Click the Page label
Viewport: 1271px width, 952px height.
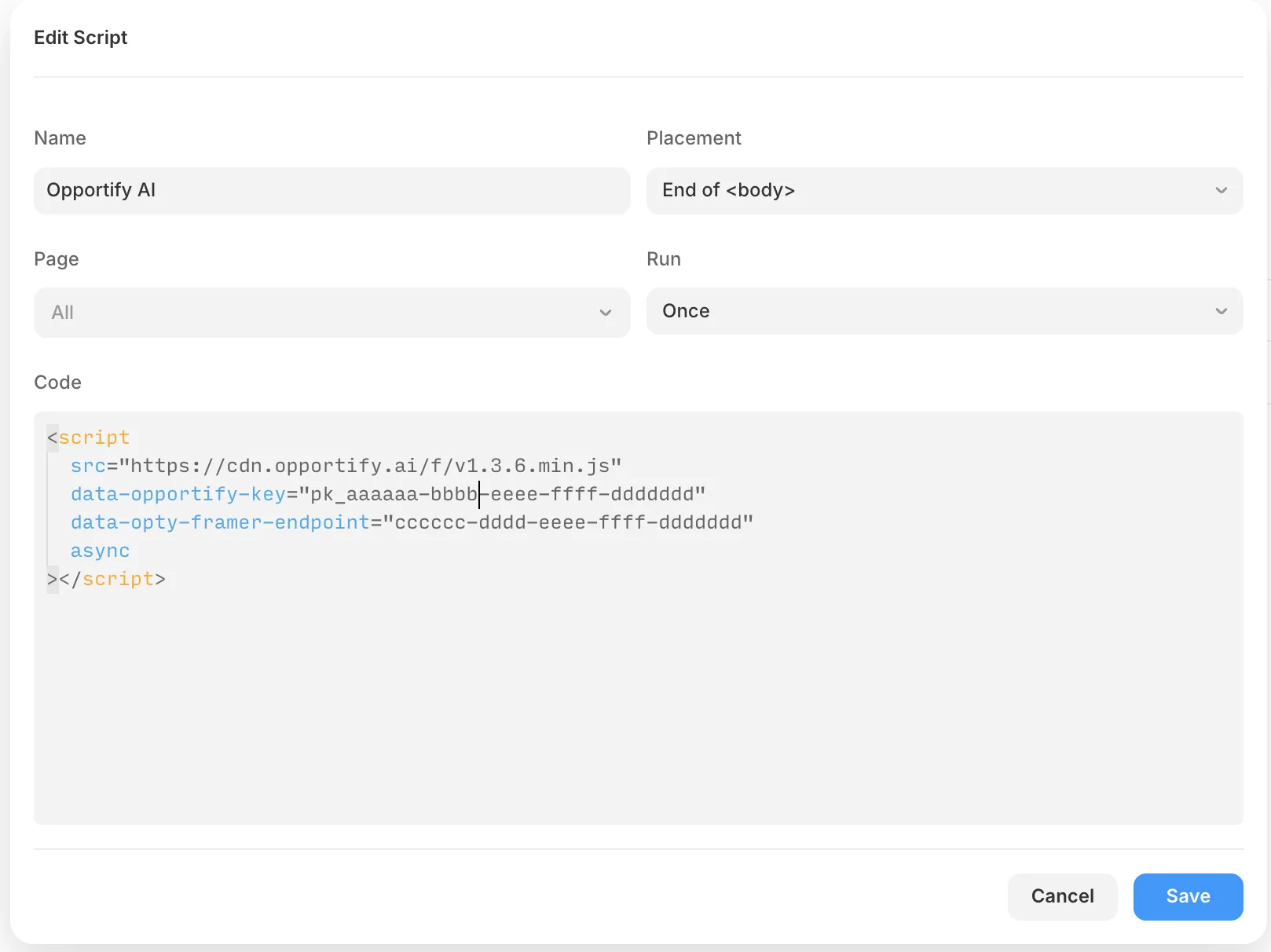56,259
